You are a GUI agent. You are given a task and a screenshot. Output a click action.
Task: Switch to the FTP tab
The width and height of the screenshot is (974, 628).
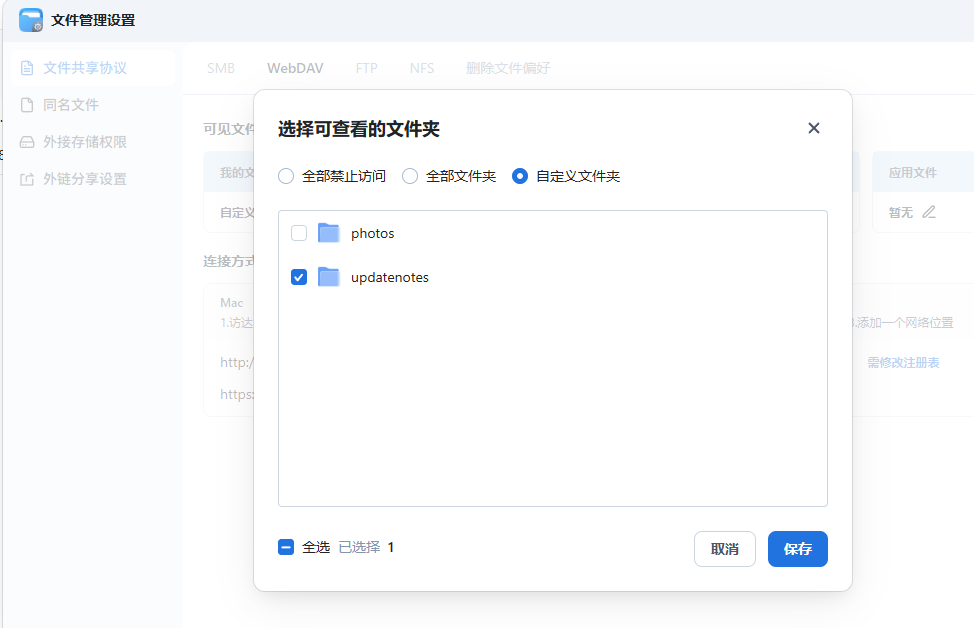coord(367,68)
